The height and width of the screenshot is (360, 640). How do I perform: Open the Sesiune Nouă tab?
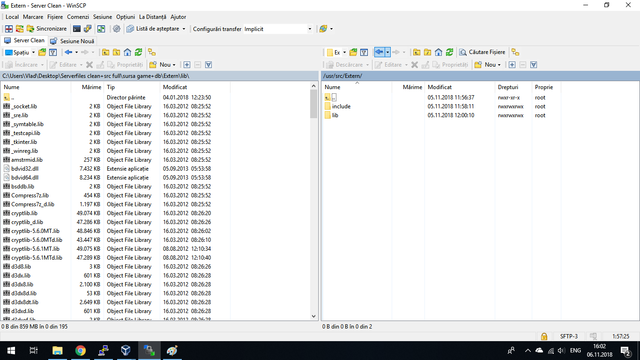72,41
